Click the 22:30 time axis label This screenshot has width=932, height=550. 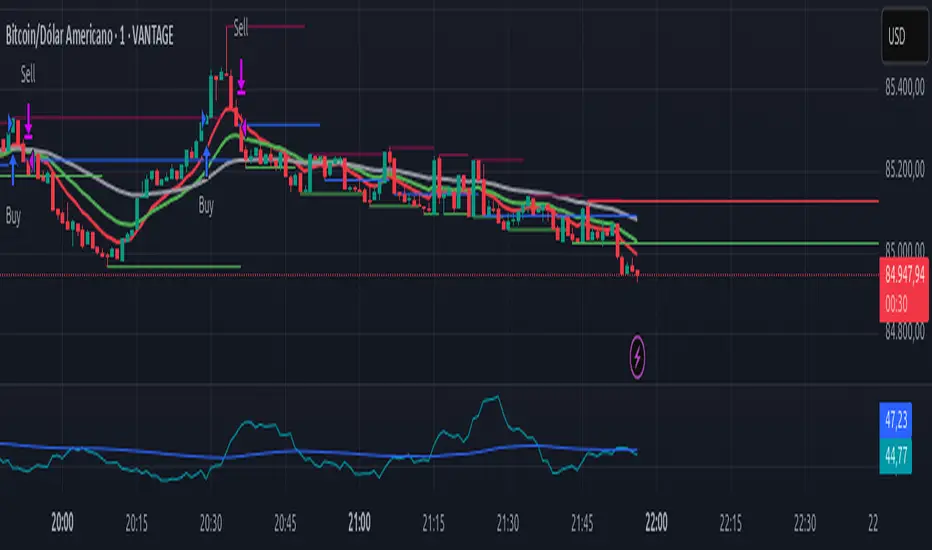[x=805, y=523]
